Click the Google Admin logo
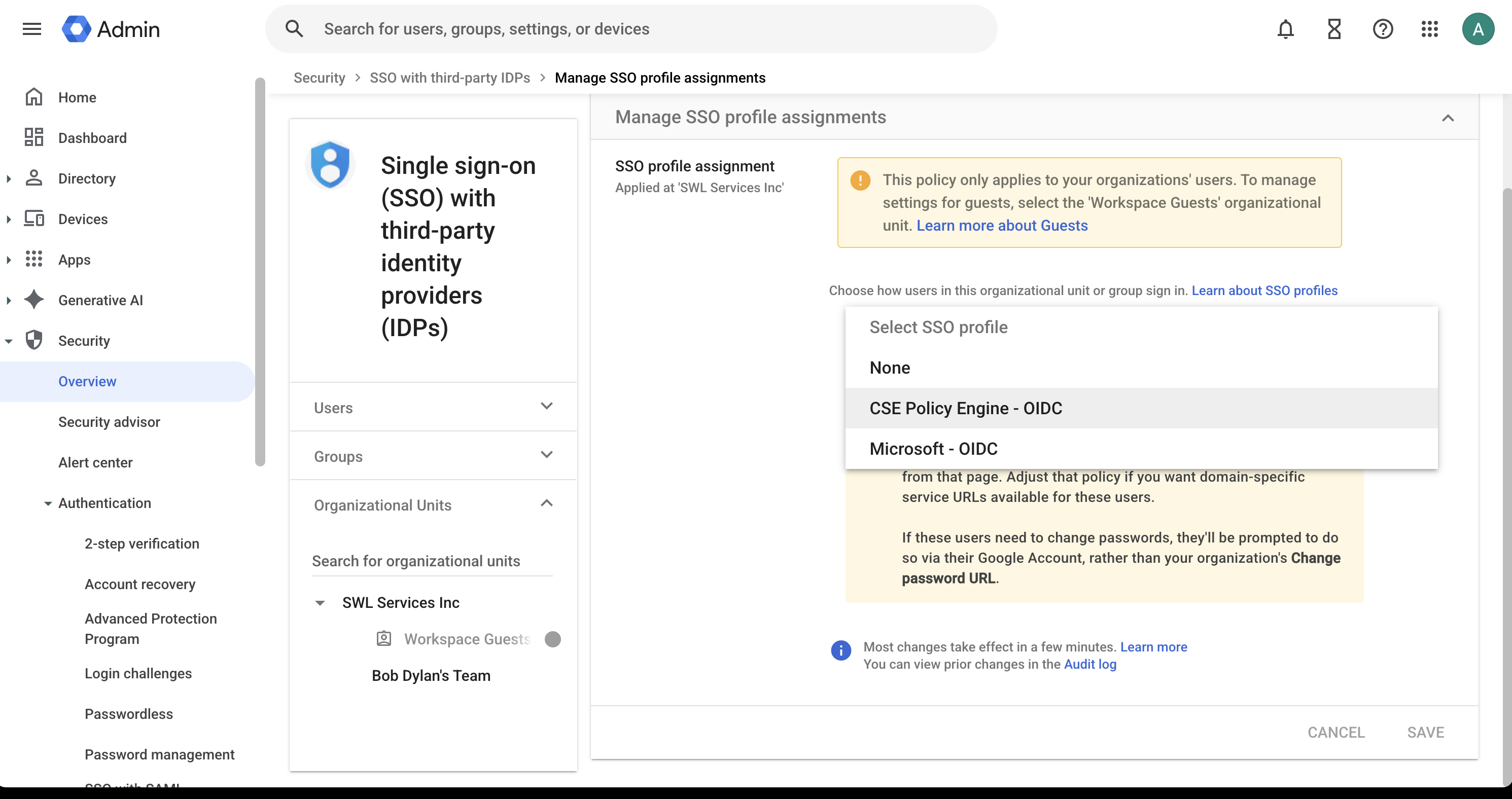 pyautogui.click(x=111, y=29)
